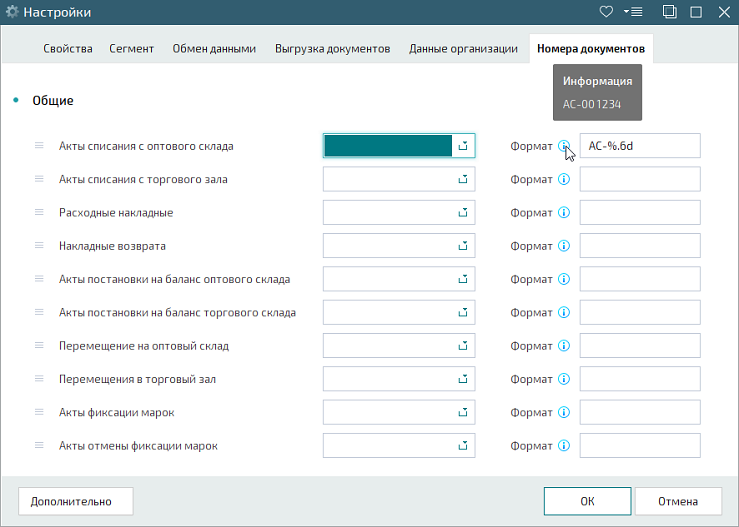The width and height of the screenshot is (739, 527).
Task: Focus format field for Акты фиксации марок
Action: (640, 412)
